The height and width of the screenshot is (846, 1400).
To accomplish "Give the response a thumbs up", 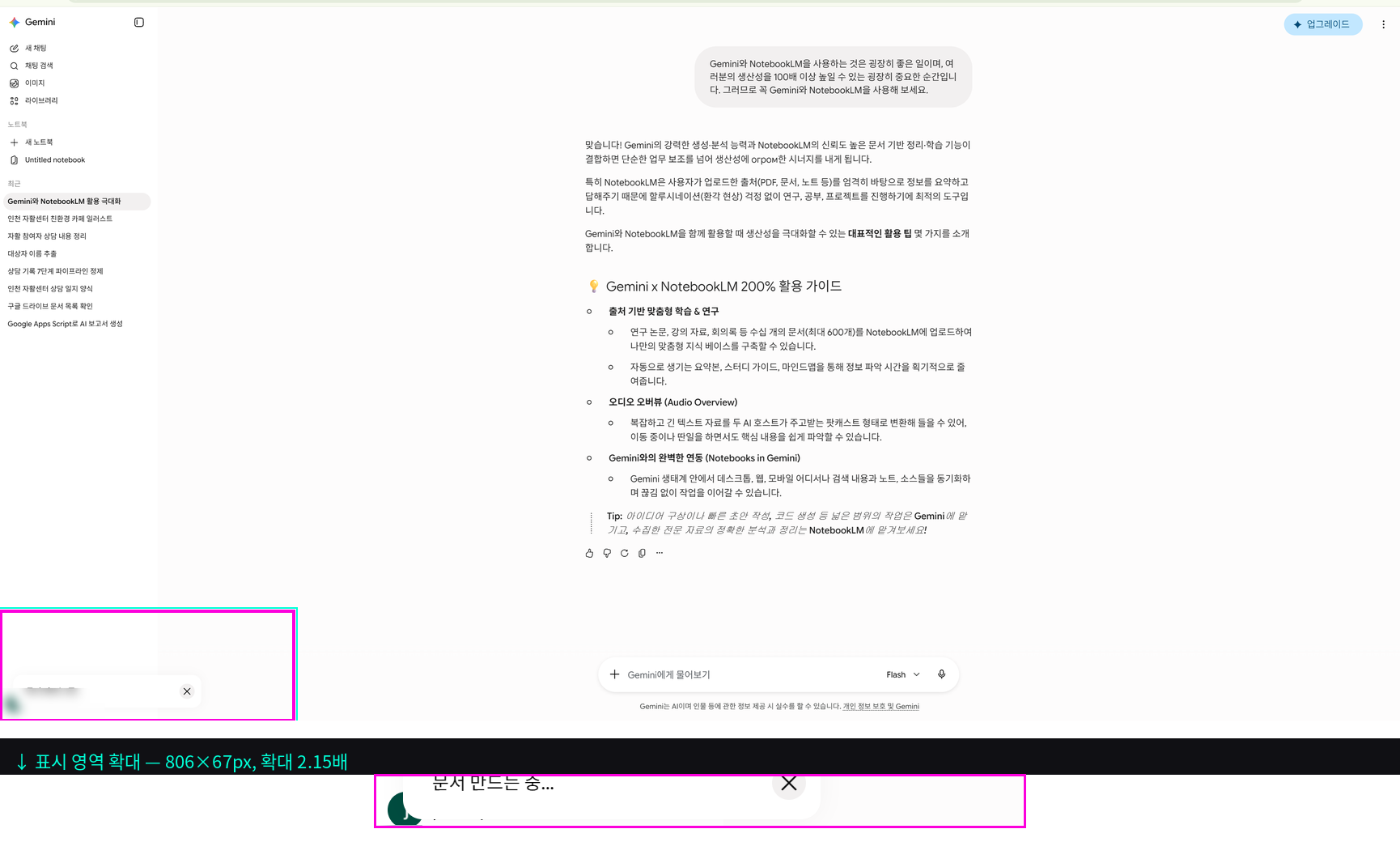I will (x=589, y=554).
